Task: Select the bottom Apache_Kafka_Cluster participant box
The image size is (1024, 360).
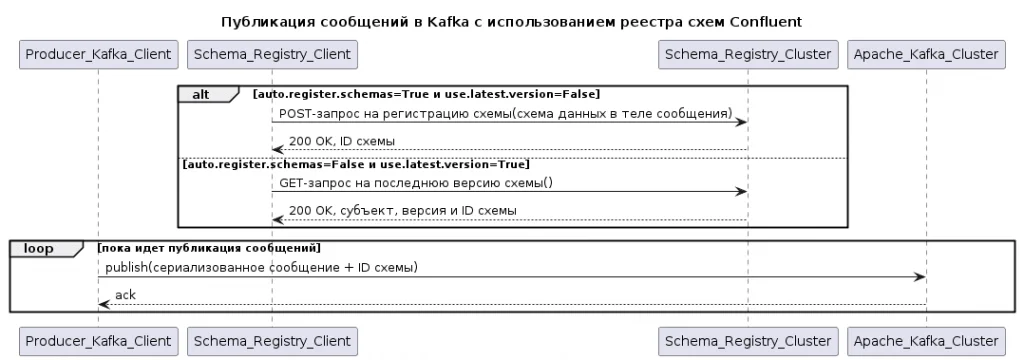Action: point(926,341)
